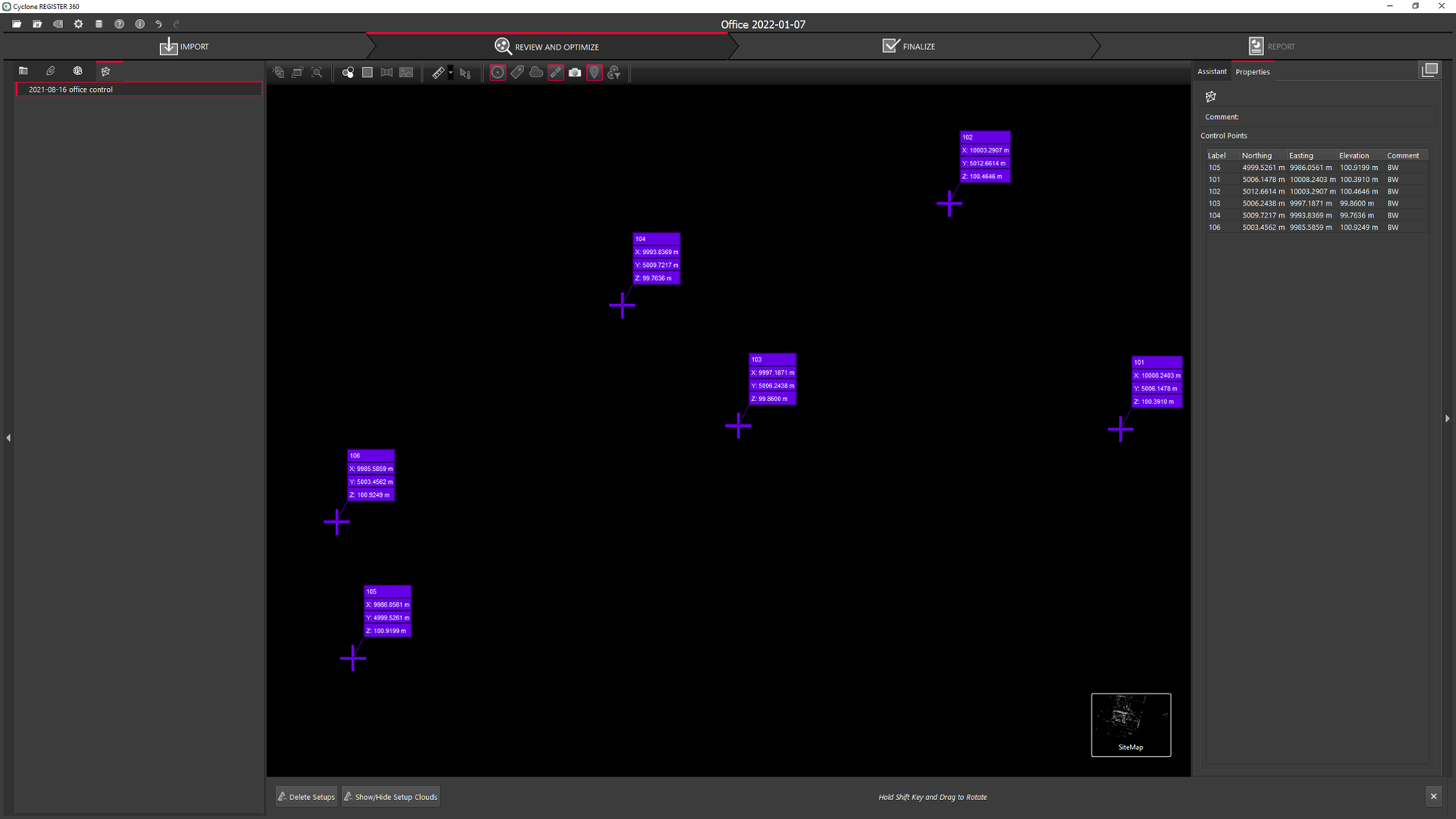Open a project using the Open icon

pos(16,24)
